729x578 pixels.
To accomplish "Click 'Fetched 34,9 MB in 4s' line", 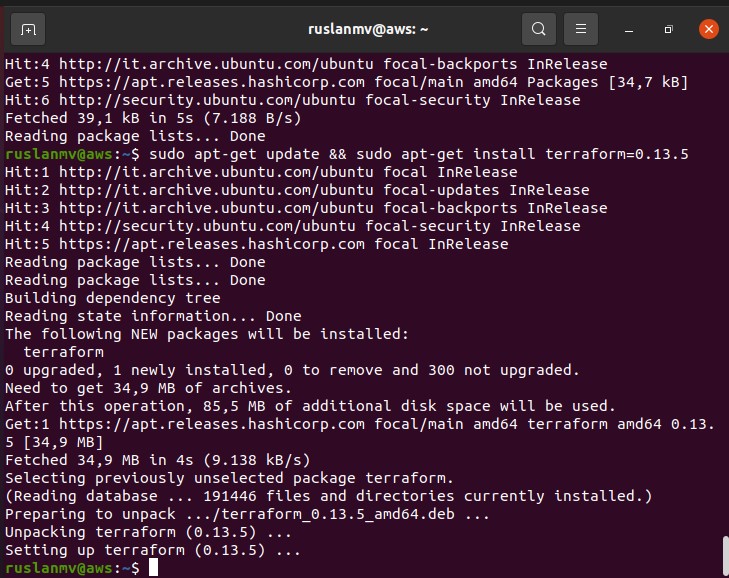I will (x=158, y=460).
